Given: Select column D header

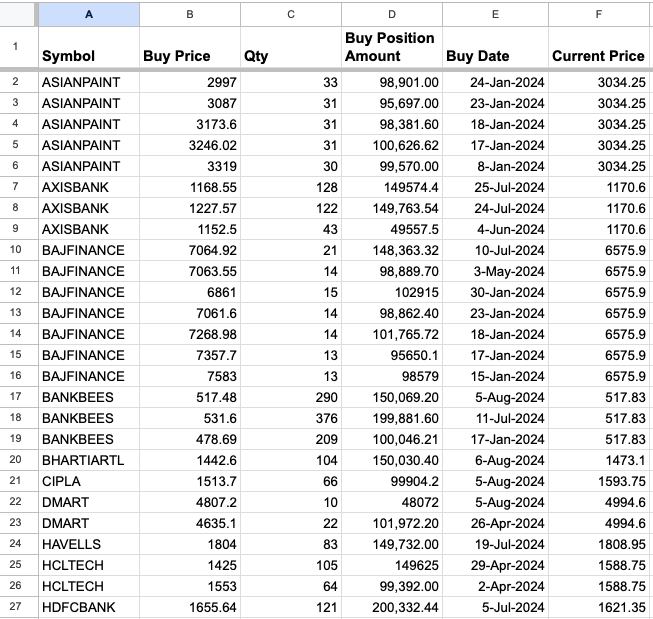Looking at the screenshot, I should [392, 15].
